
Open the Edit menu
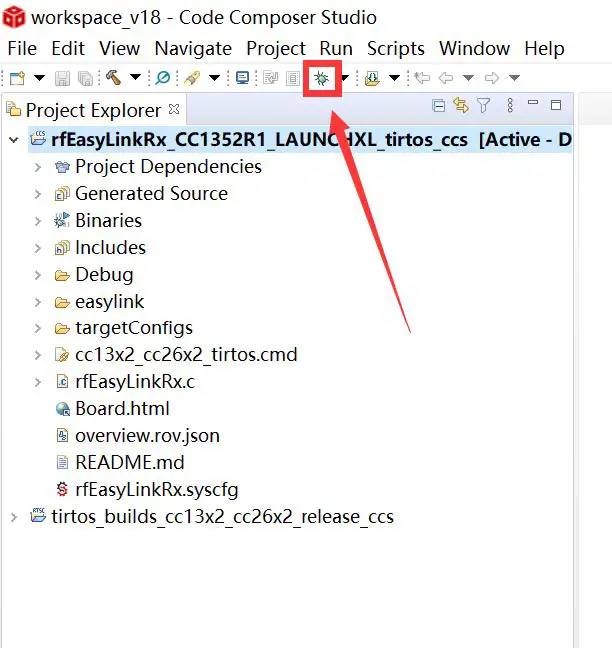click(68, 49)
